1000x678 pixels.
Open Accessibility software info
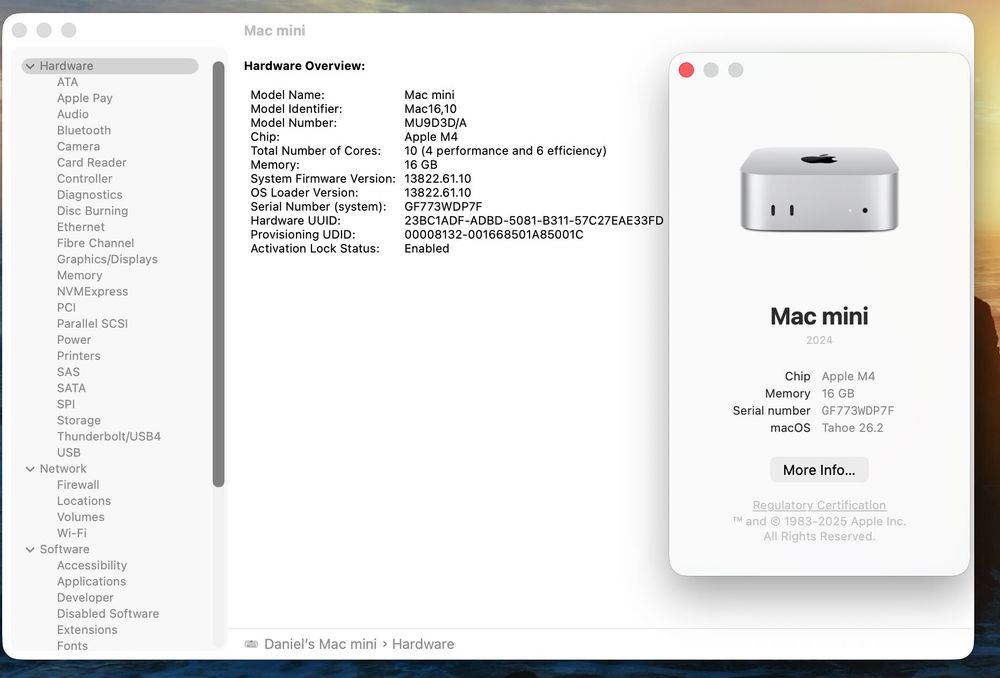coord(92,565)
